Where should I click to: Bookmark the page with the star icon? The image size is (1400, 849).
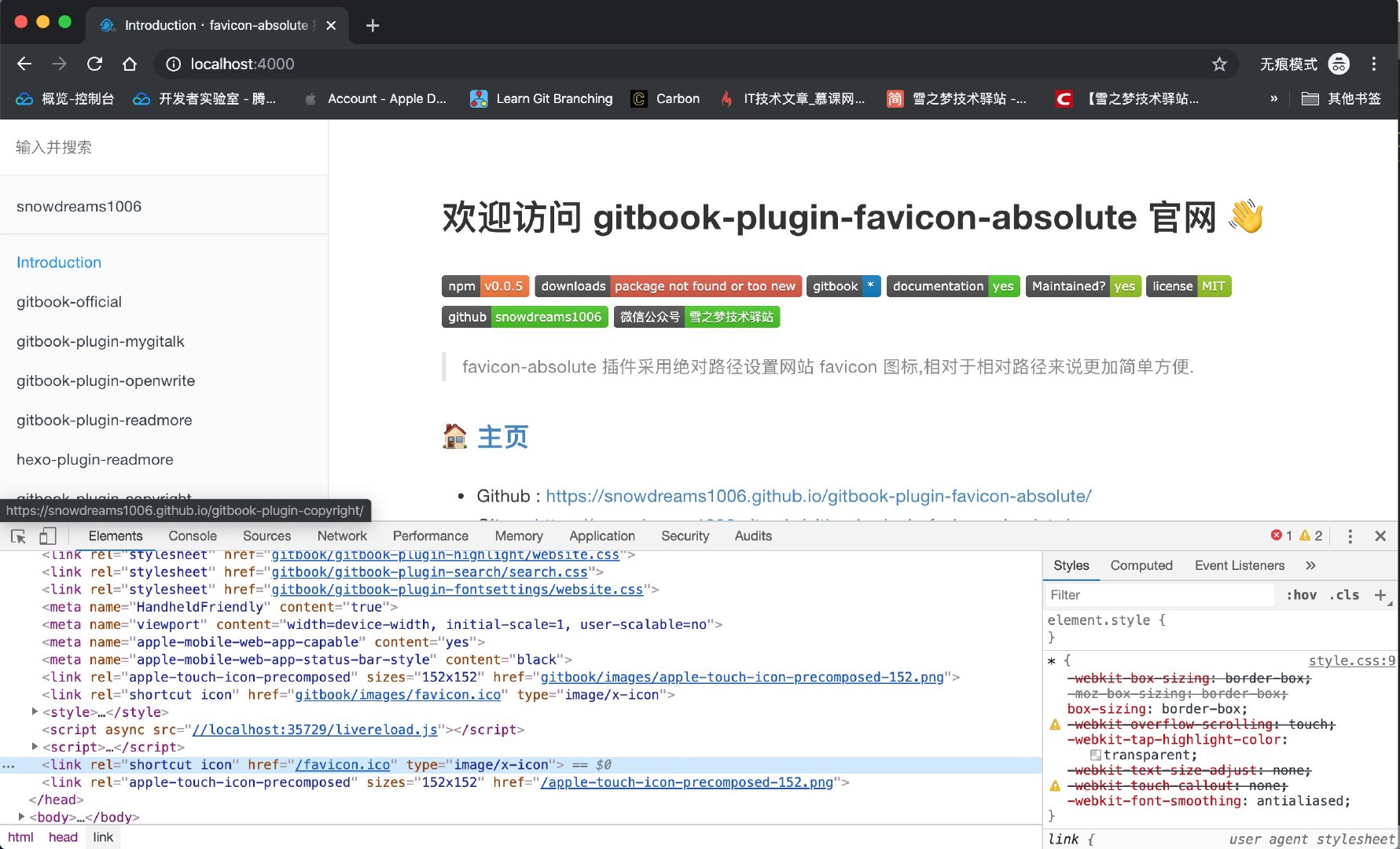(x=1220, y=64)
